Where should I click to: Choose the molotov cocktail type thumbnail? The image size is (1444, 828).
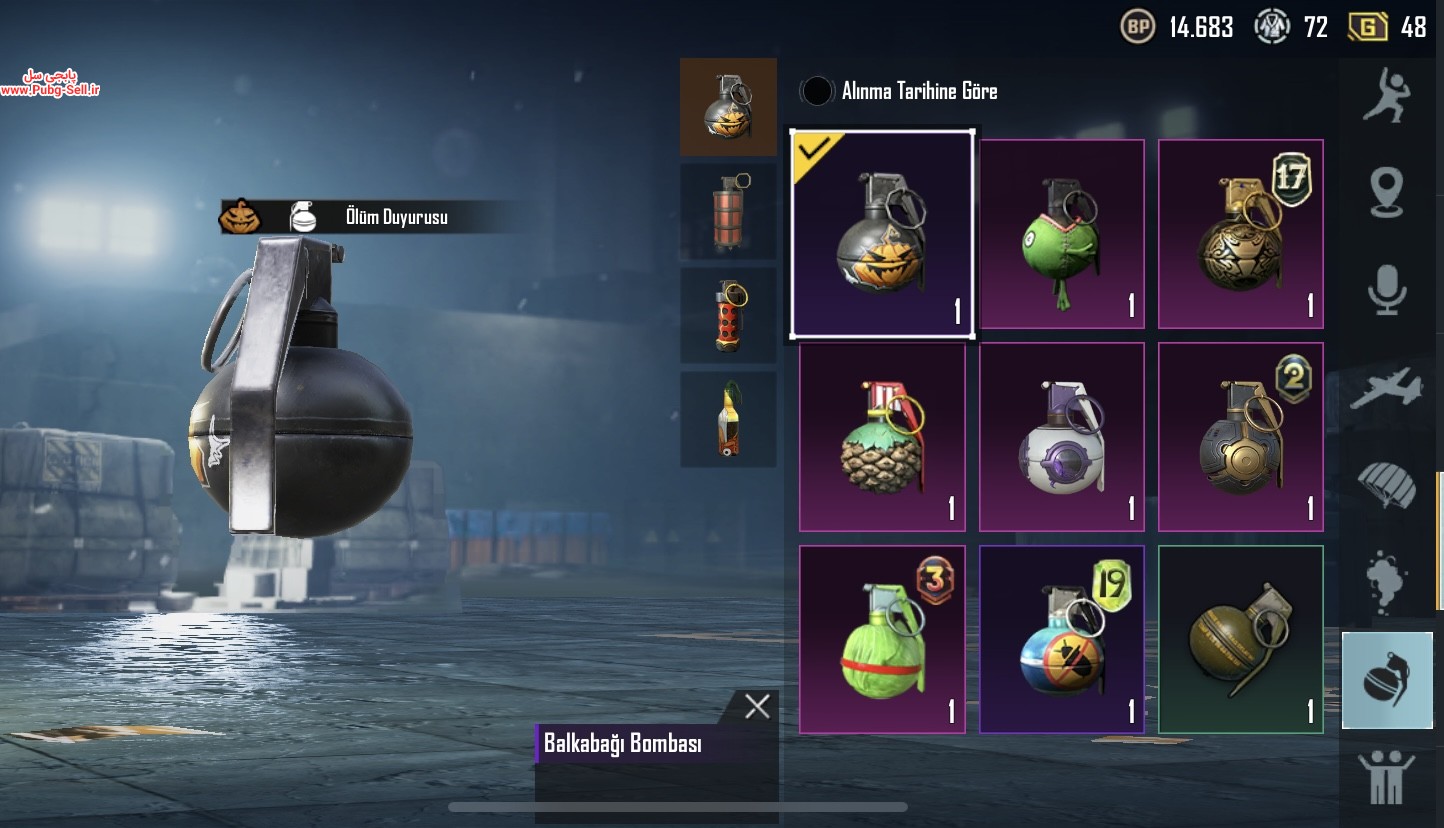[x=728, y=419]
